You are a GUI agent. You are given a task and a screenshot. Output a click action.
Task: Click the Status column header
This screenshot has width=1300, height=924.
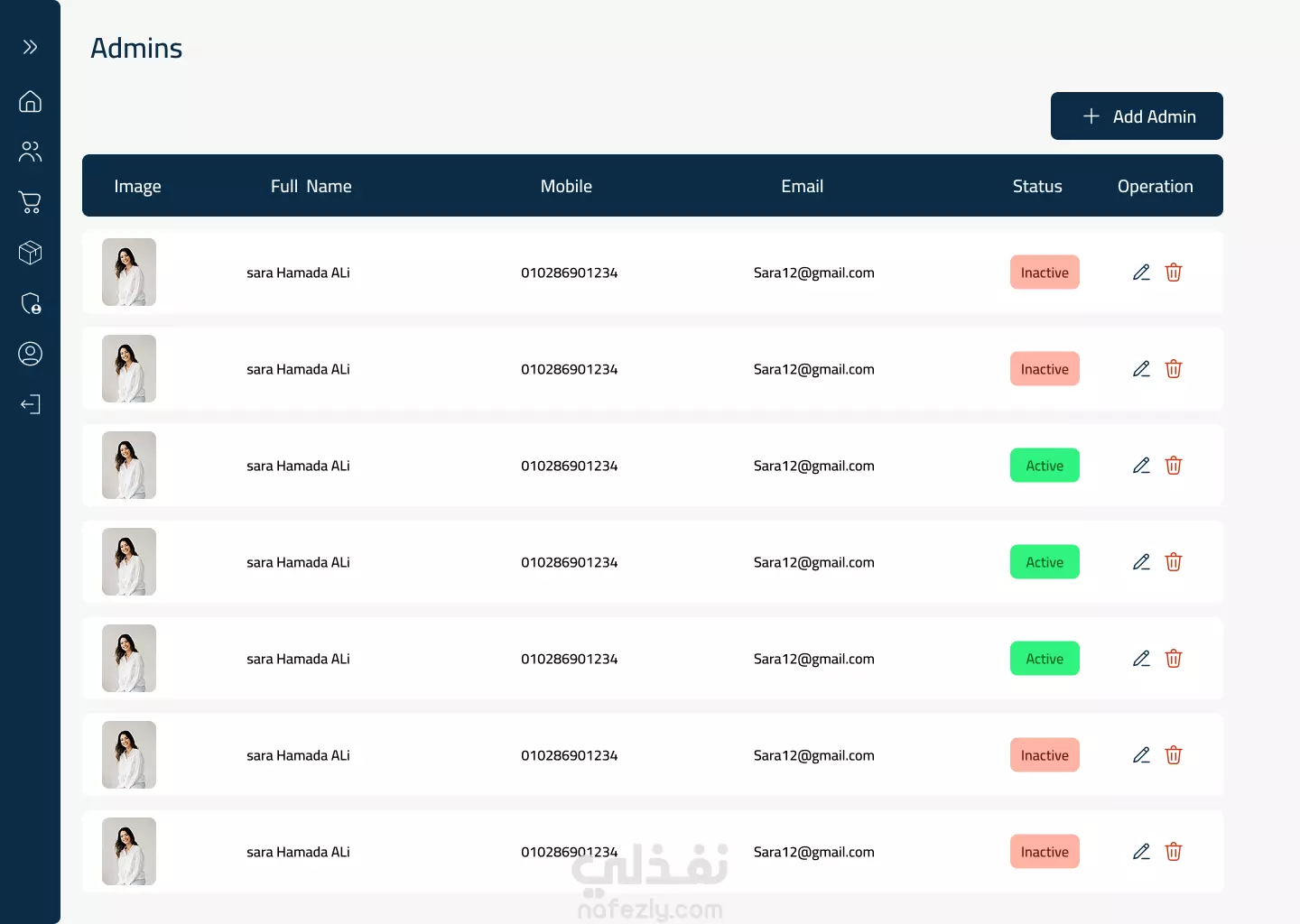tap(1037, 187)
